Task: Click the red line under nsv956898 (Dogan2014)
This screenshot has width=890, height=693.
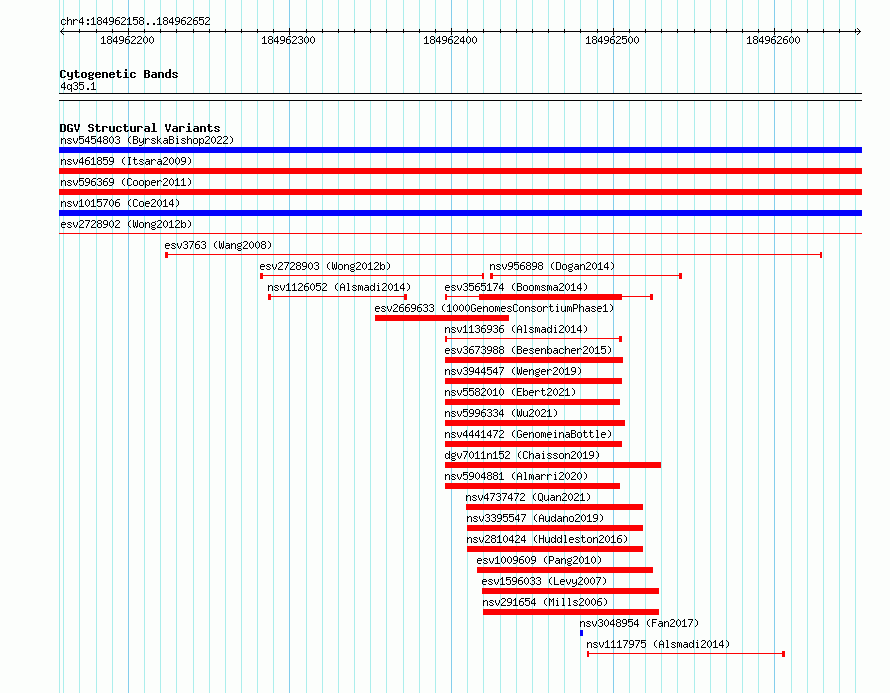Action: [x=586, y=276]
